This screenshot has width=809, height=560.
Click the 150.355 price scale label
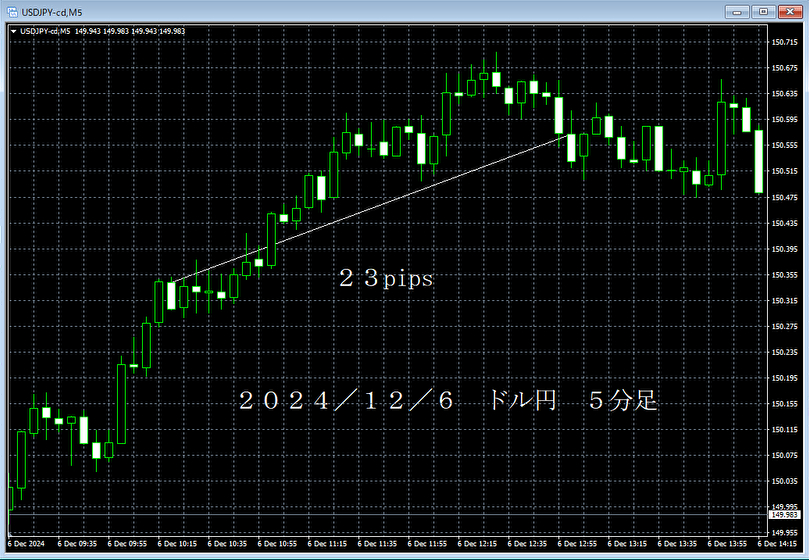click(x=784, y=275)
